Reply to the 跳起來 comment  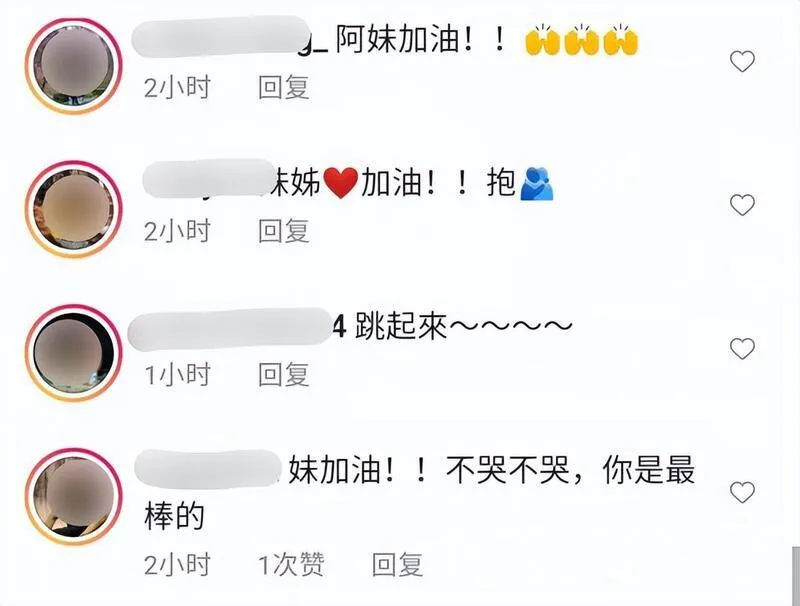[284, 375]
